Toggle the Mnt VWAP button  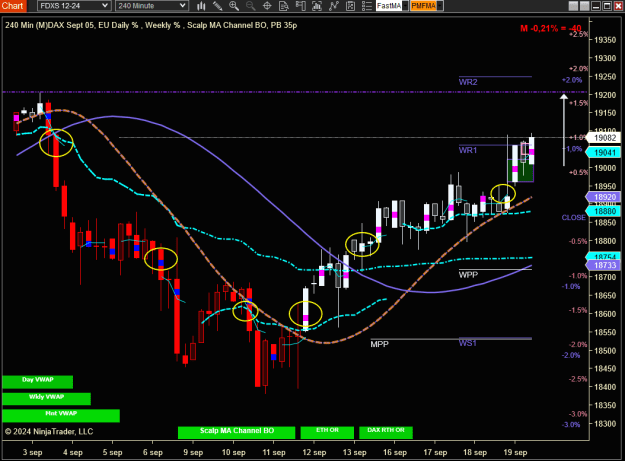point(61,415)
